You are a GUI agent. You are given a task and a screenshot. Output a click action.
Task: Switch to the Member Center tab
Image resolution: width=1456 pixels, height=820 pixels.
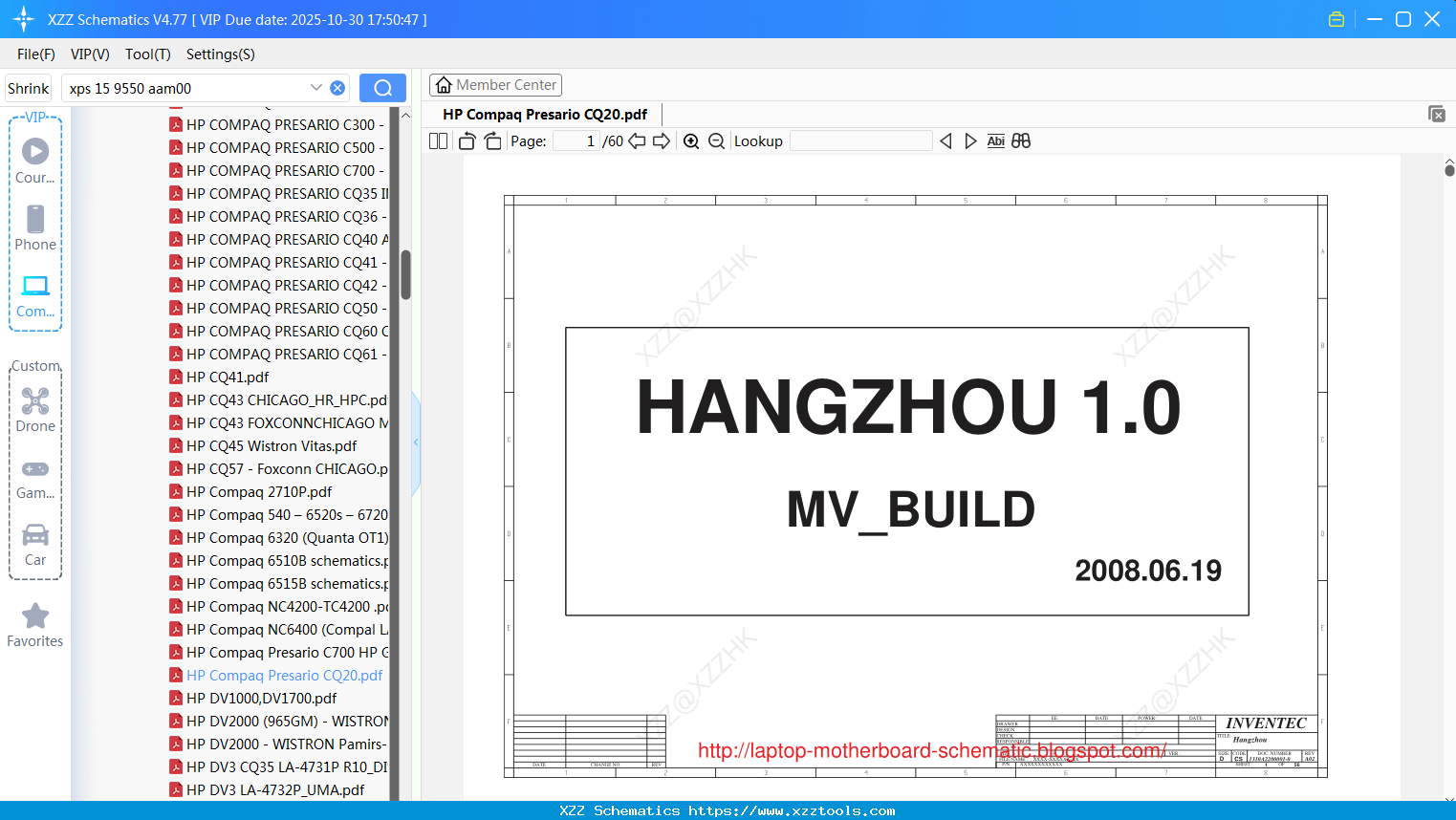click(x=495, y=85)
